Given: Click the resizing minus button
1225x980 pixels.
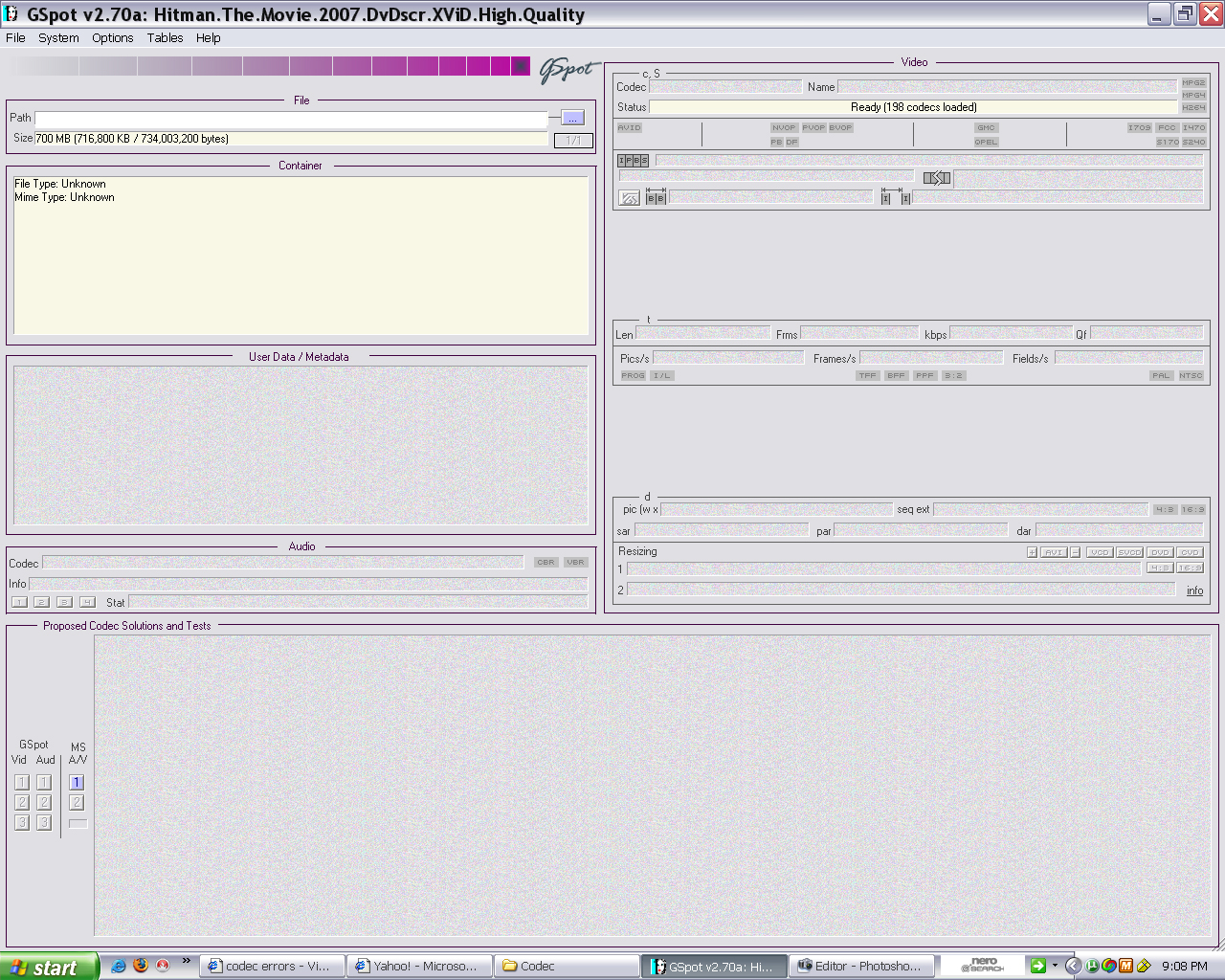Looking at the screenshot, I should [1075, 552].
